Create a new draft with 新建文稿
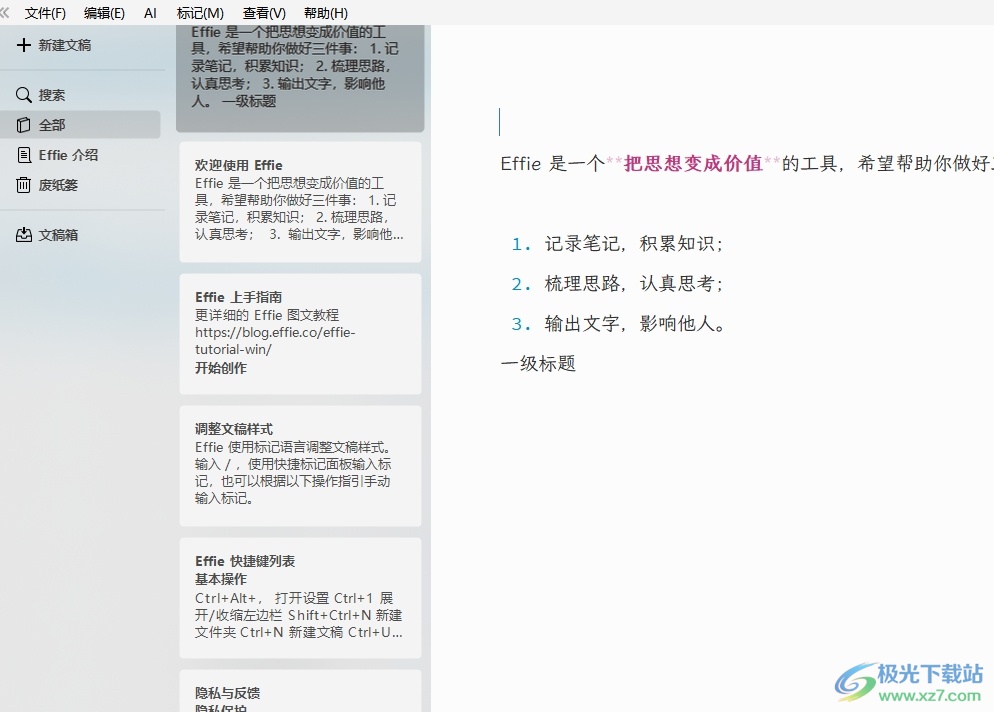 point(65,45)
